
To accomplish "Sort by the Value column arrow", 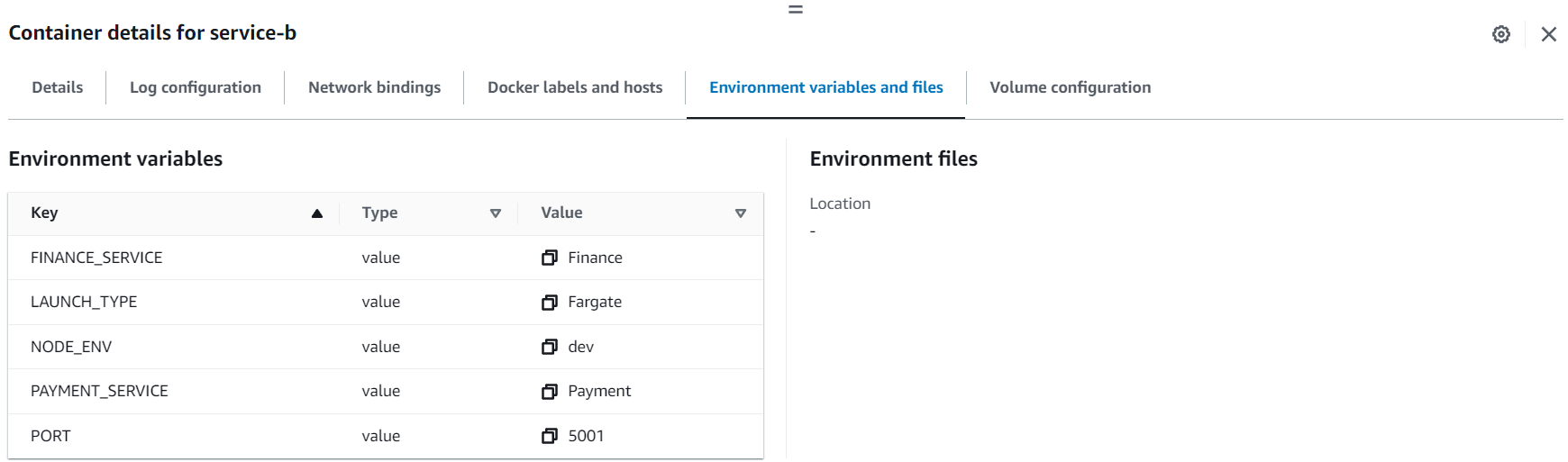I will (740, 213).
